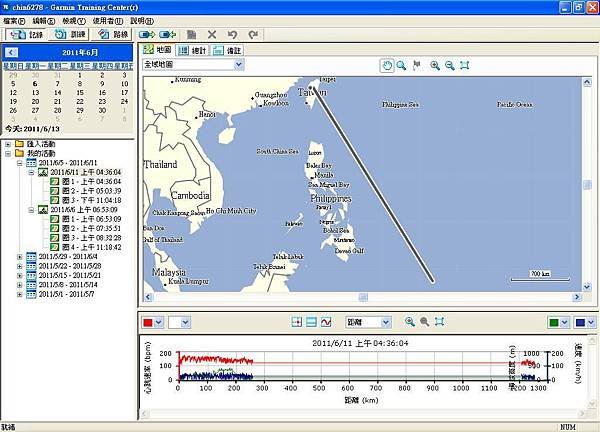Click the chart zoom-out icon
Screen dimensions: 600x432
tap(424, 322)
